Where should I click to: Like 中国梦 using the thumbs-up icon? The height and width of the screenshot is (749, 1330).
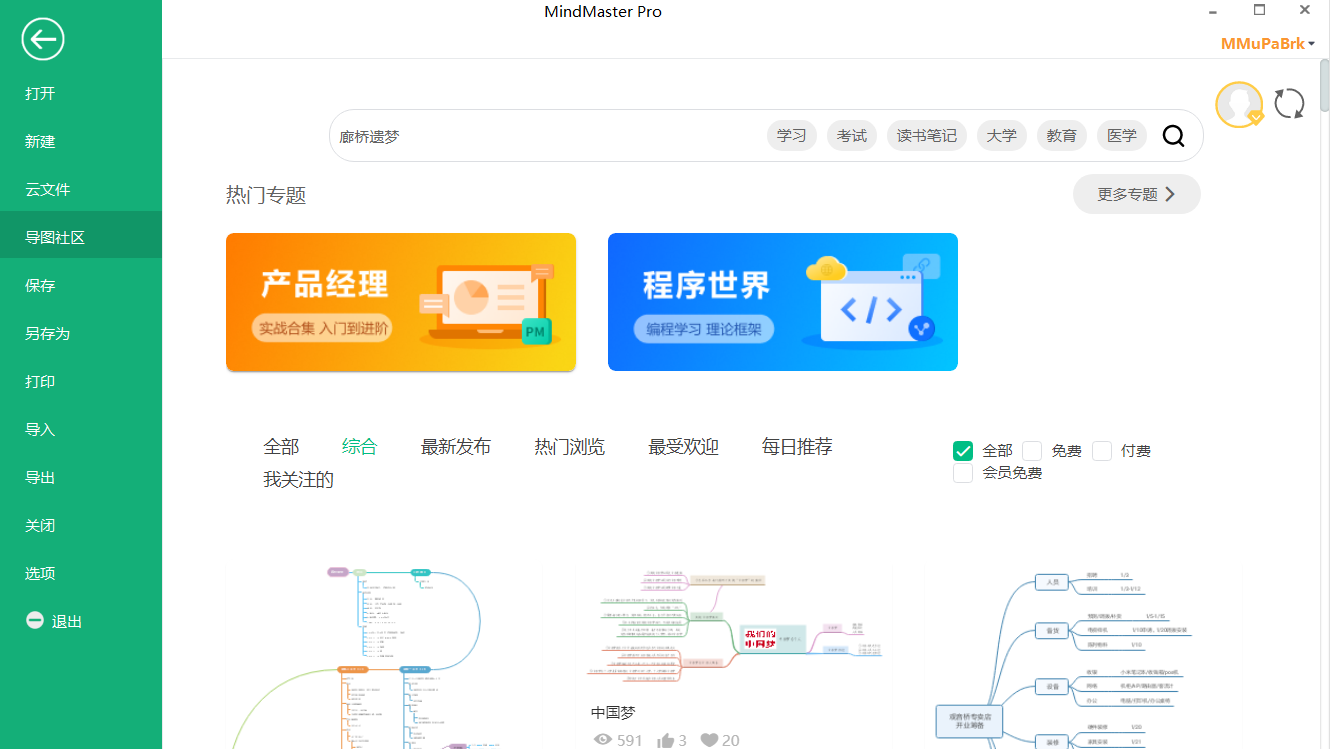coord(665,740)
